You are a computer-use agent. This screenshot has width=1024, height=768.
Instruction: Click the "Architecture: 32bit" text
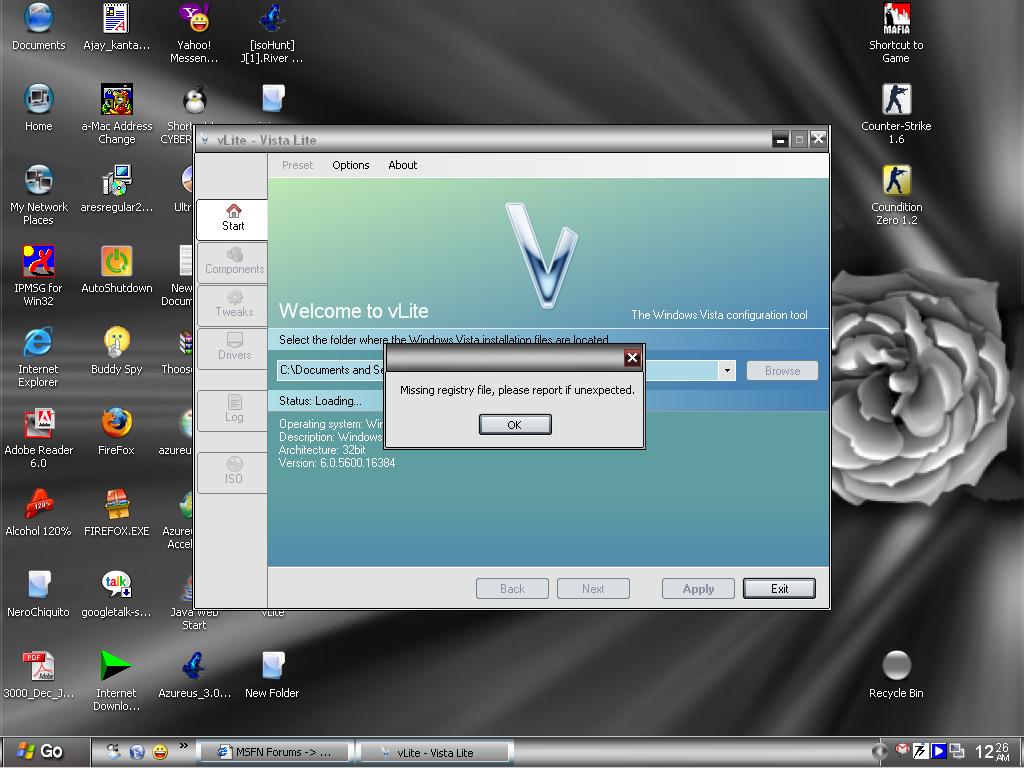click(322, 450)
